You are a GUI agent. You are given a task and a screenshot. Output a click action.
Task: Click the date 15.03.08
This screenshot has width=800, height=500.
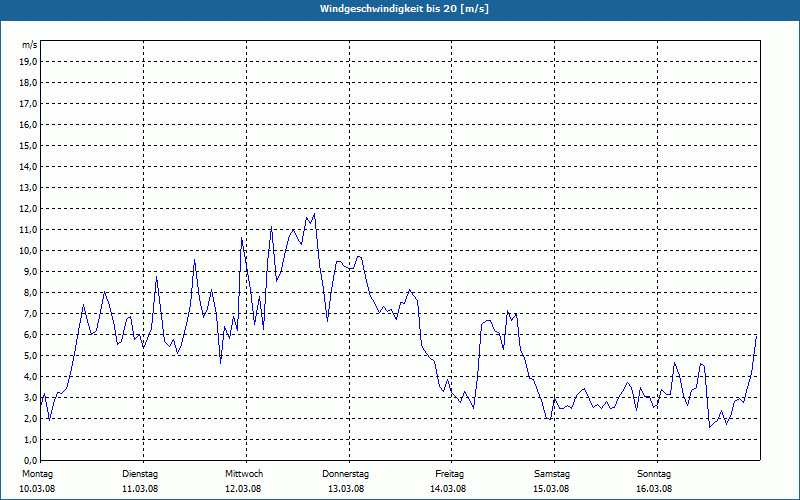point(551,489)
